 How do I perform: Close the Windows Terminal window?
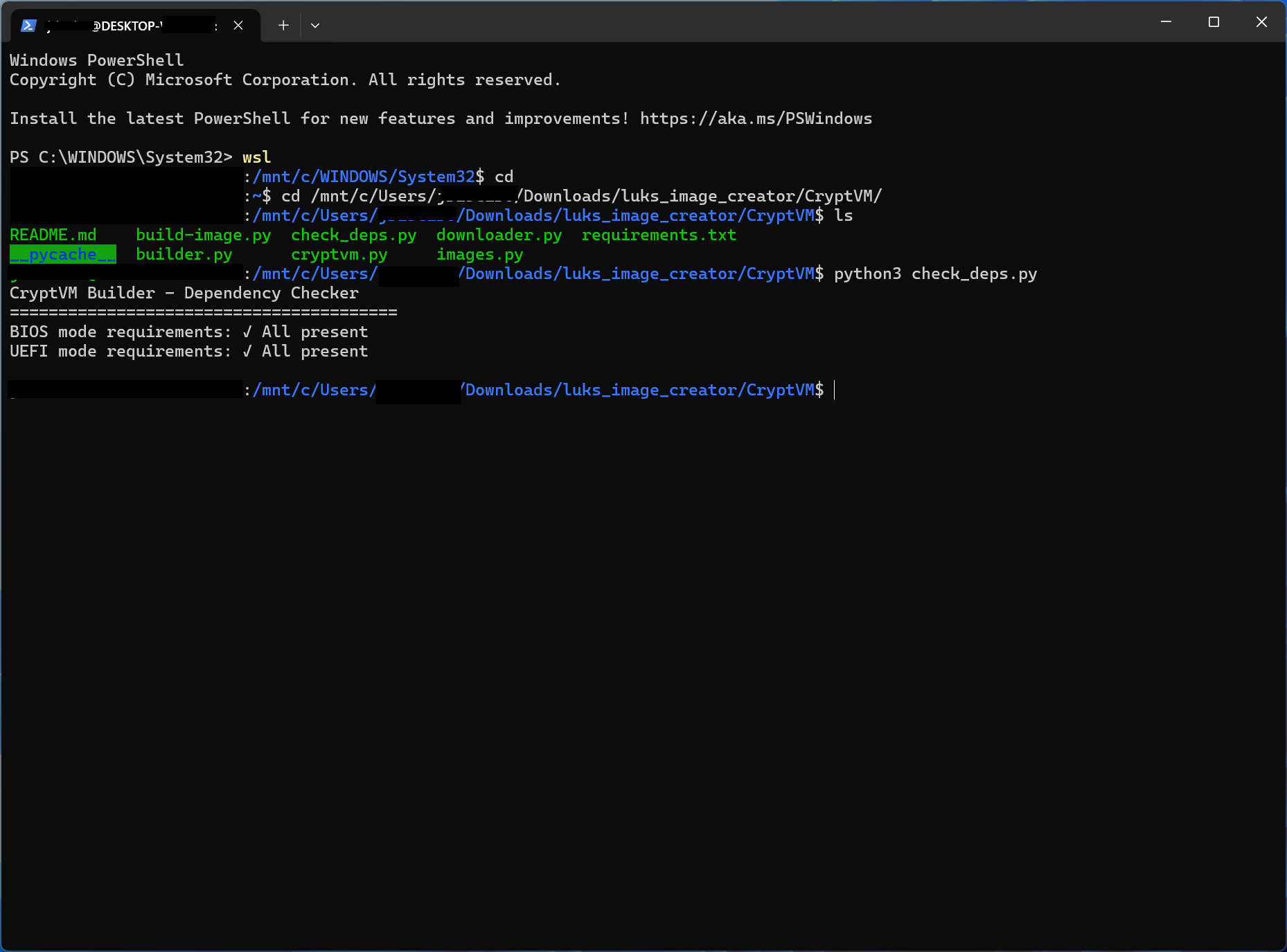pos(1261,22)
